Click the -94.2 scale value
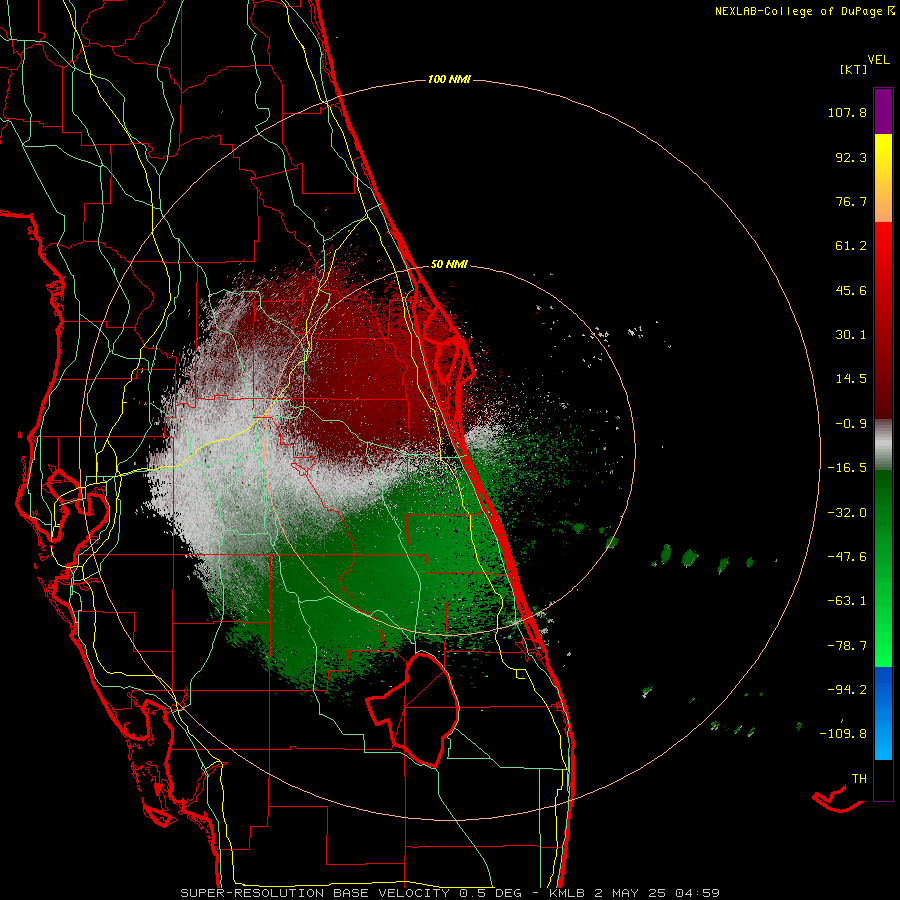900x900 pixels. coord(847,689)
